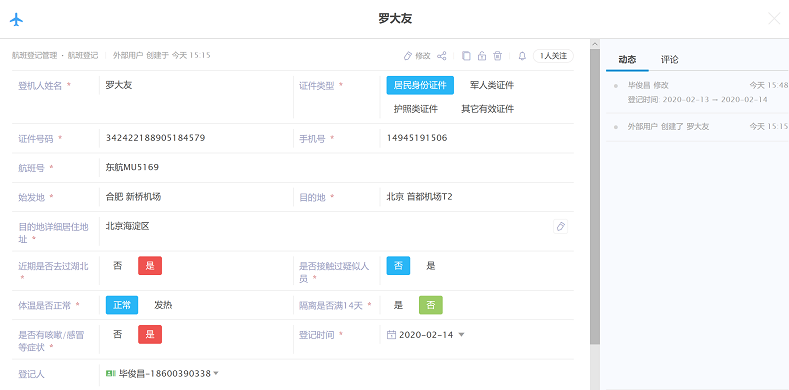This screenshot has width=789, height=390.
Task: Choose 是 for 近期是否去过湖北
Action: point(150,266)
